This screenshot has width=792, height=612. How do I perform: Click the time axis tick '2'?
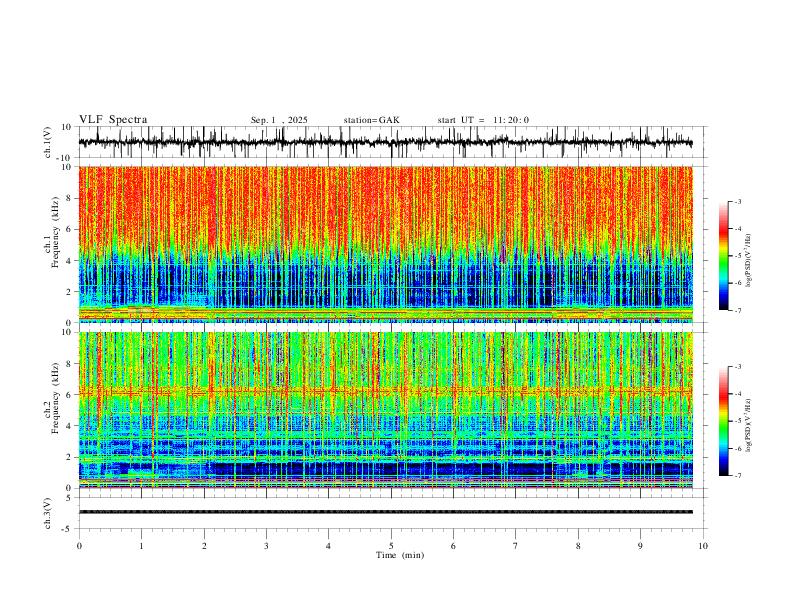(x=204, y=546)
